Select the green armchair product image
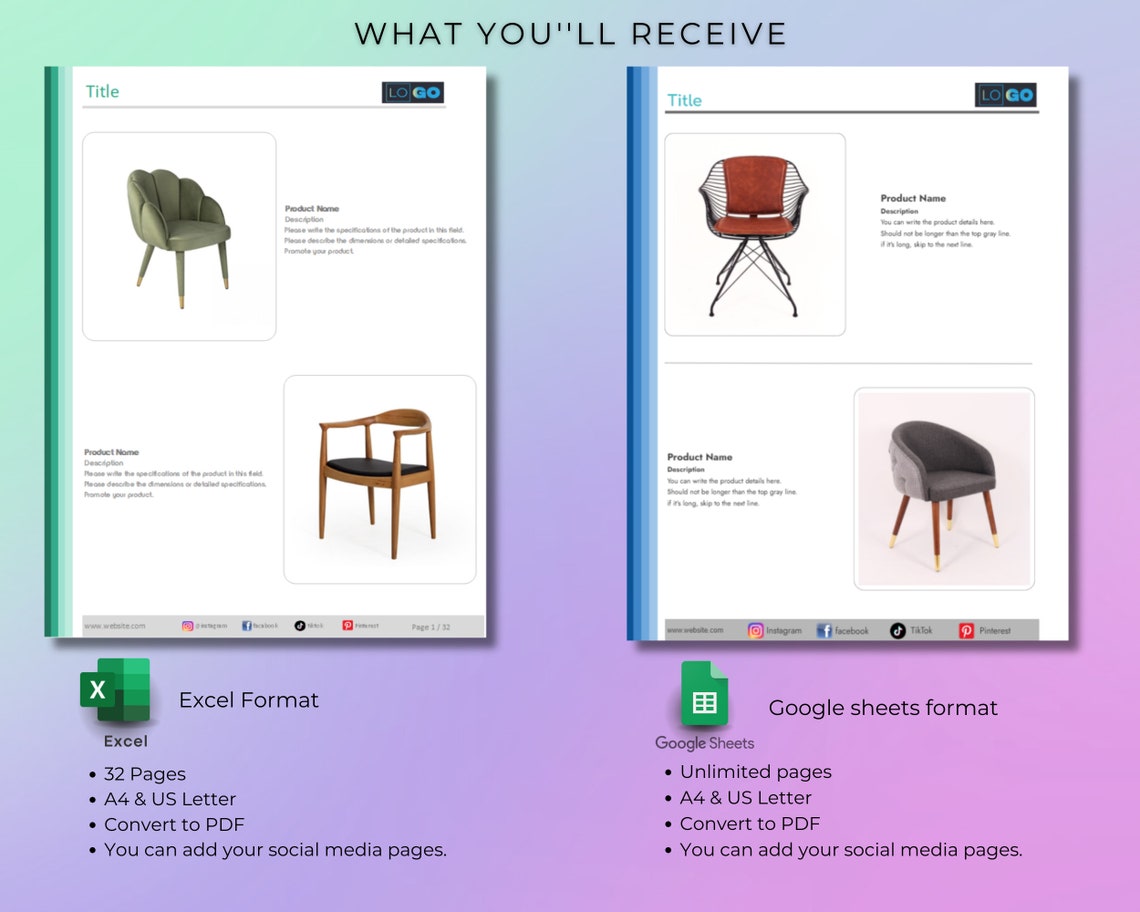This screenshot has height=912, width=1140. pyautogui.click(x=178, y=232)
